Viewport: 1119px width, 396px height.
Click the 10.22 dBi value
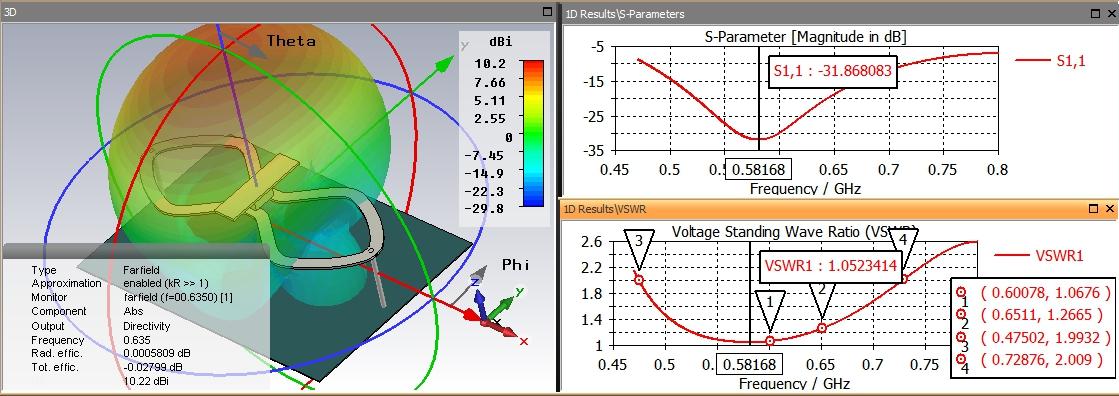[x=146, y=381]
